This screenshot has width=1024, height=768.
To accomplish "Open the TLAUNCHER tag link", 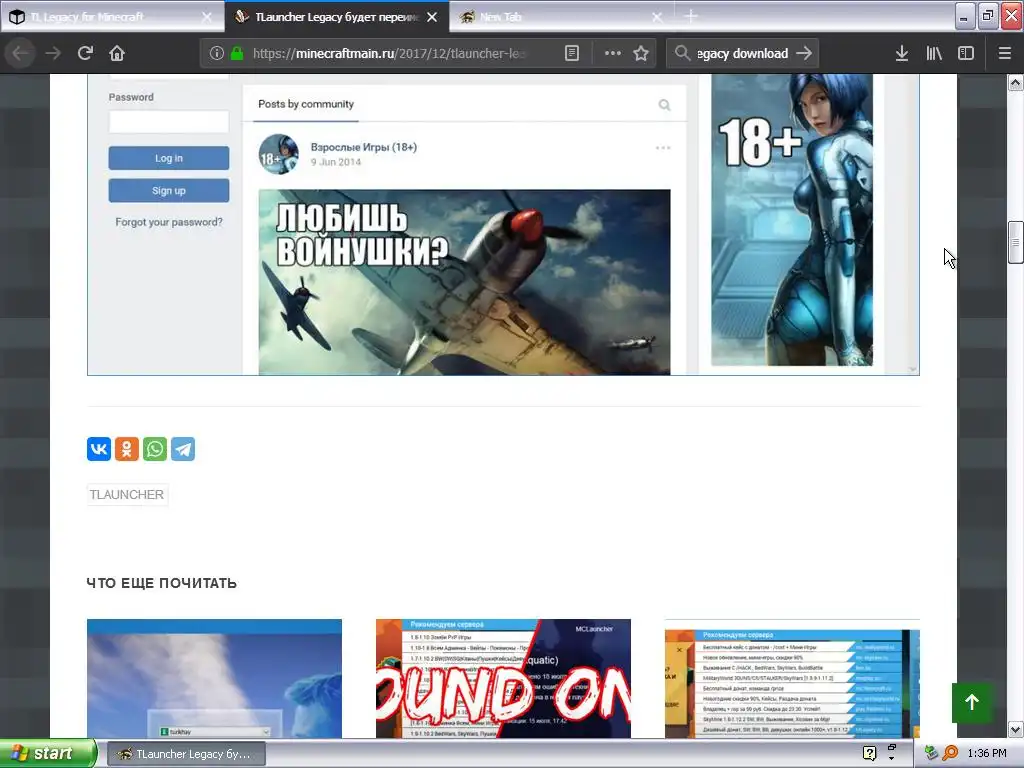I will 127,494.
